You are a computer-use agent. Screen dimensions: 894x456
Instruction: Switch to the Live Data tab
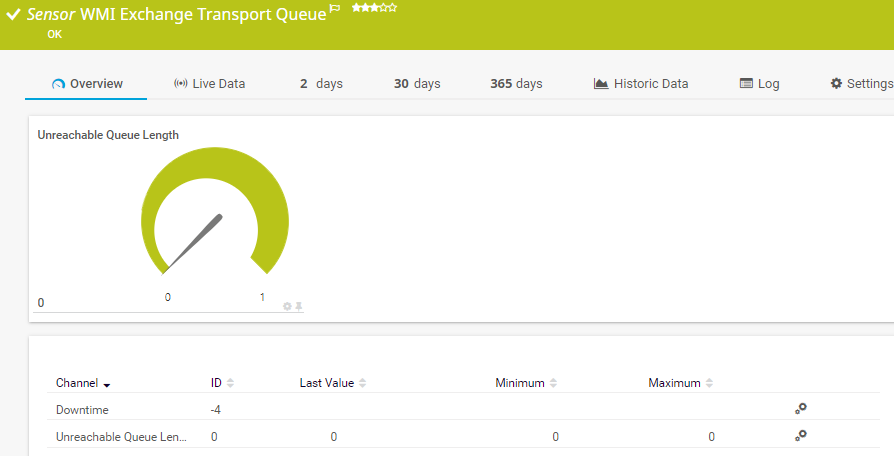pyautogui.click(x=209, y=84)
